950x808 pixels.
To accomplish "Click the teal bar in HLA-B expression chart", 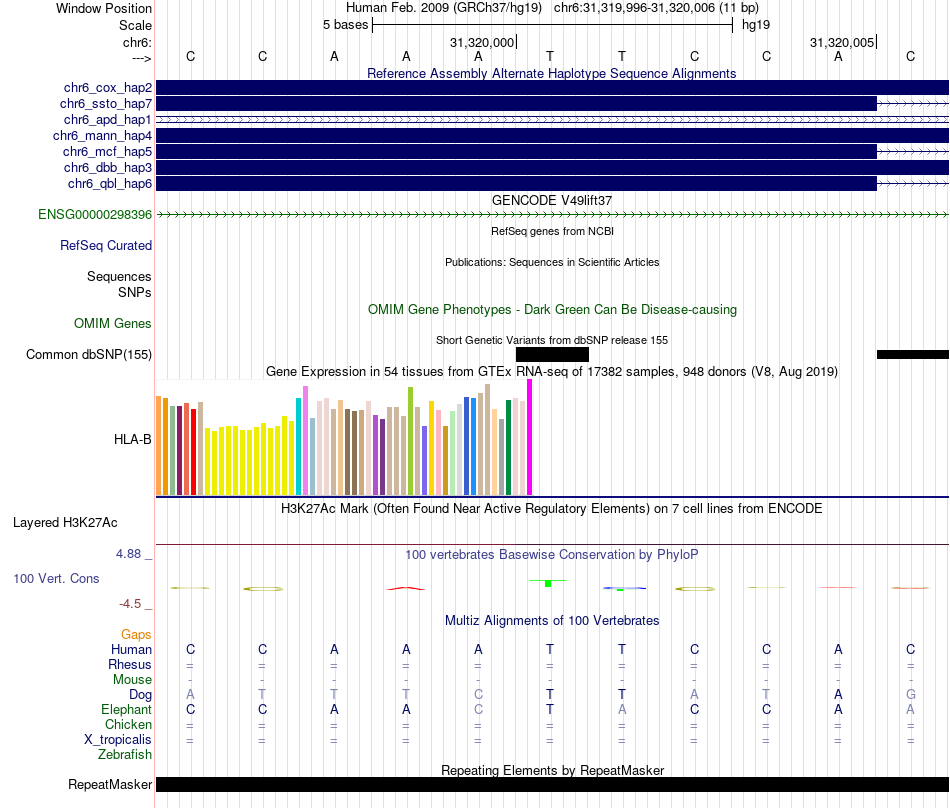I will 298,447.
